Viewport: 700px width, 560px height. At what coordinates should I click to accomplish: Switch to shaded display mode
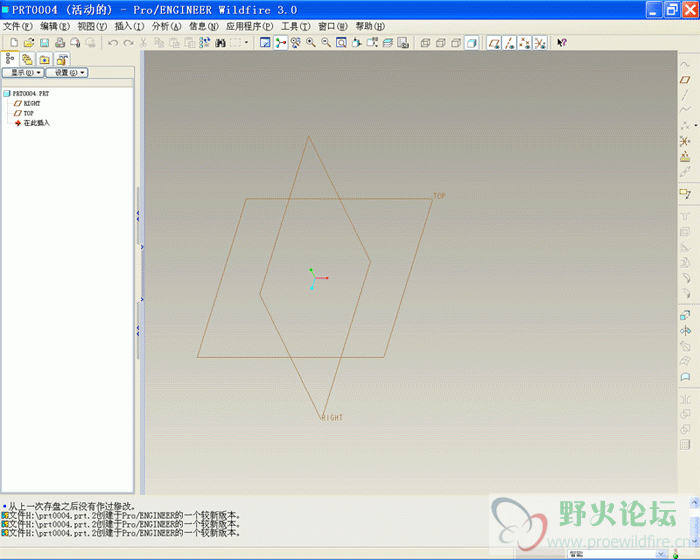point(471,43)
